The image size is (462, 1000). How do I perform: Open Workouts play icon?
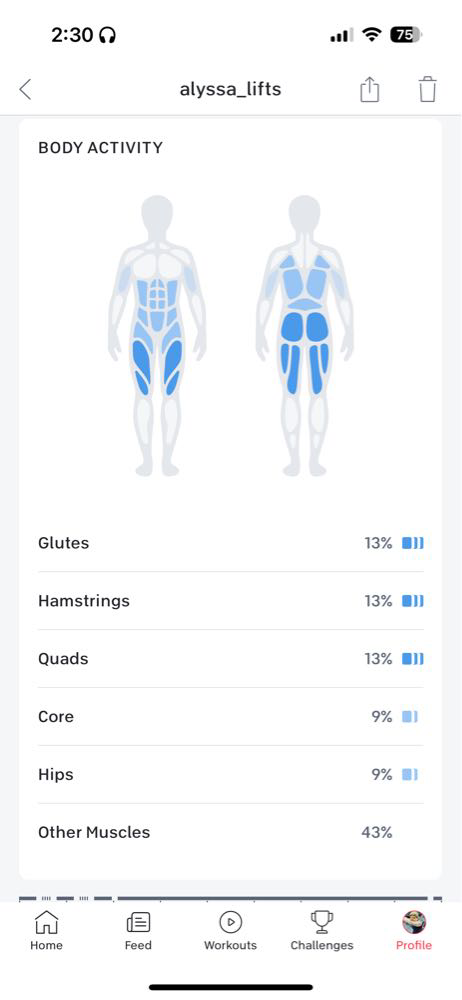(230, 922)
